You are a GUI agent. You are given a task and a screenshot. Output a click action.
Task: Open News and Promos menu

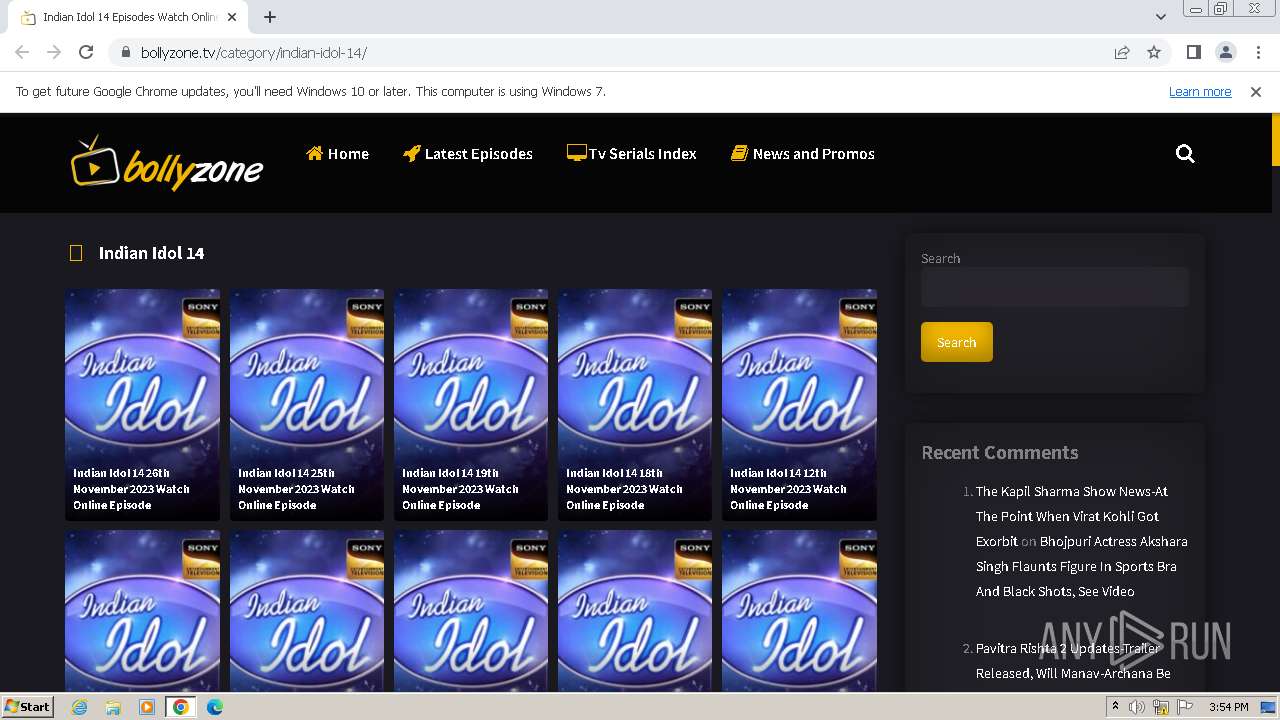[803, 154]
